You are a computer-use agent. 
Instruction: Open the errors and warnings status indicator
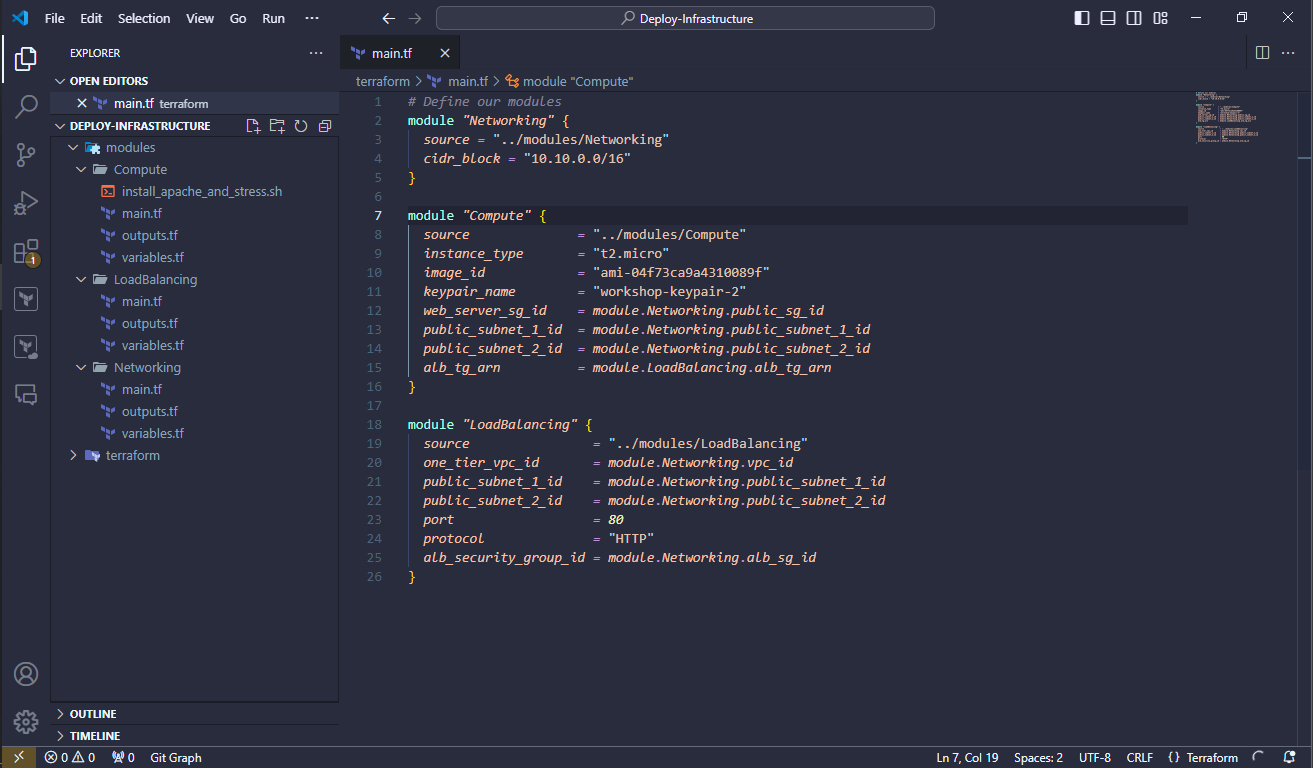[70, 757]
